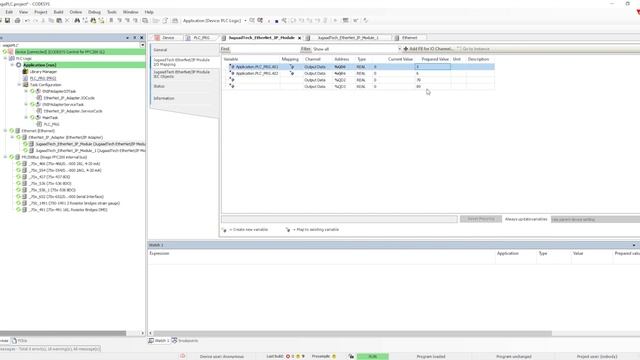Click the Redo toolbar icon
The width and height of the screenshot is (640, 360).
[35, 20]
